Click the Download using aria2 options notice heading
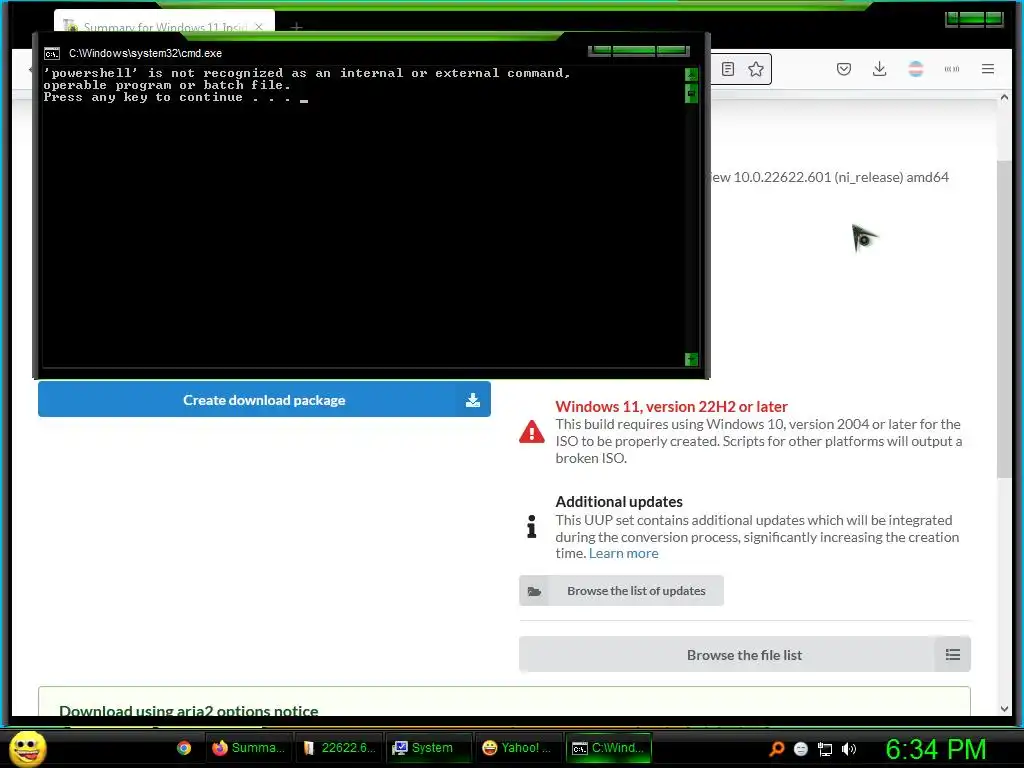Viewport: 1024px width, 768px height. 189,711
